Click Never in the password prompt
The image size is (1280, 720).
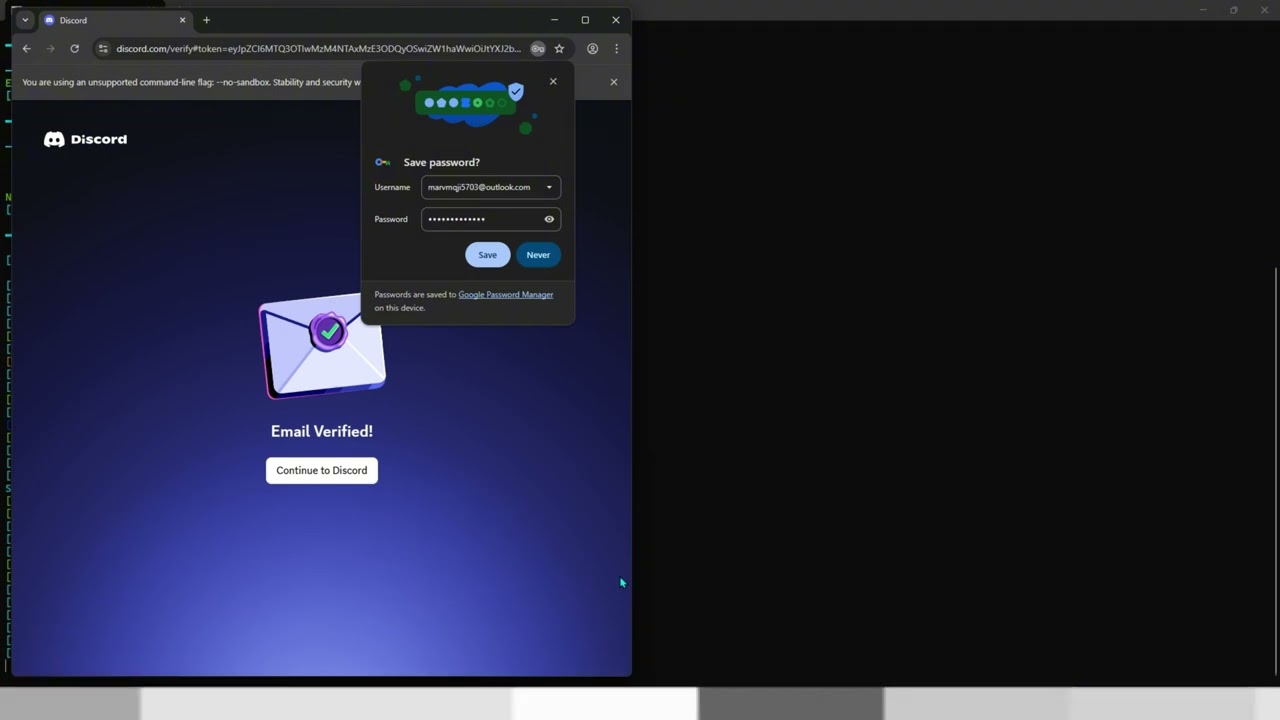tap(538, 255)
